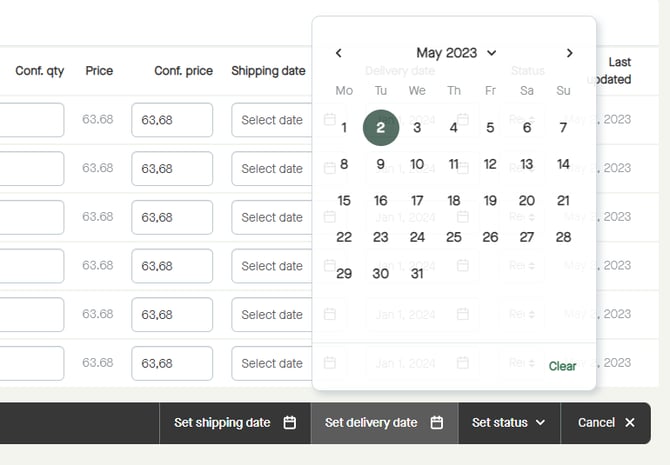The width and height of the screenshot is (670, 465).
Task: Click the last row Conf. price field
Action: pos(171,363)
